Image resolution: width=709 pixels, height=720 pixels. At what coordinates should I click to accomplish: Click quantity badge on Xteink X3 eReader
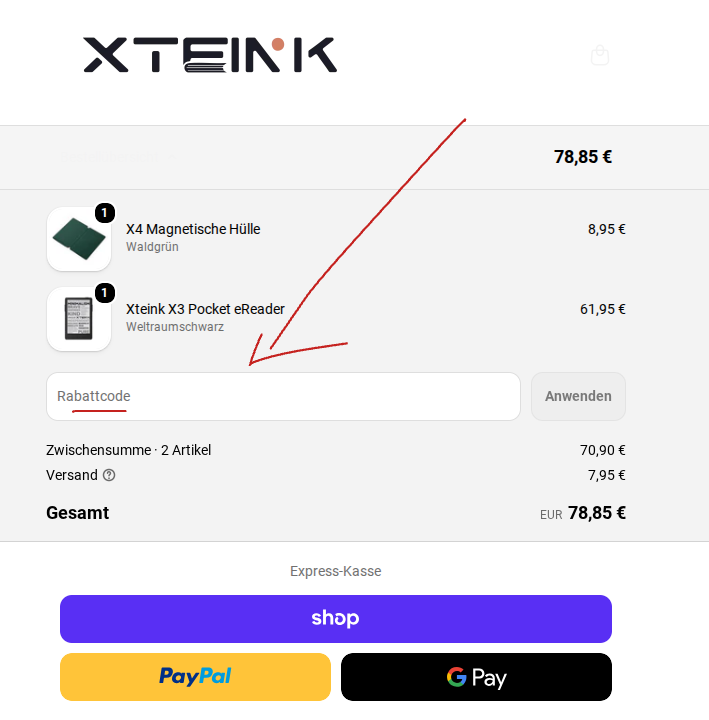105,292
